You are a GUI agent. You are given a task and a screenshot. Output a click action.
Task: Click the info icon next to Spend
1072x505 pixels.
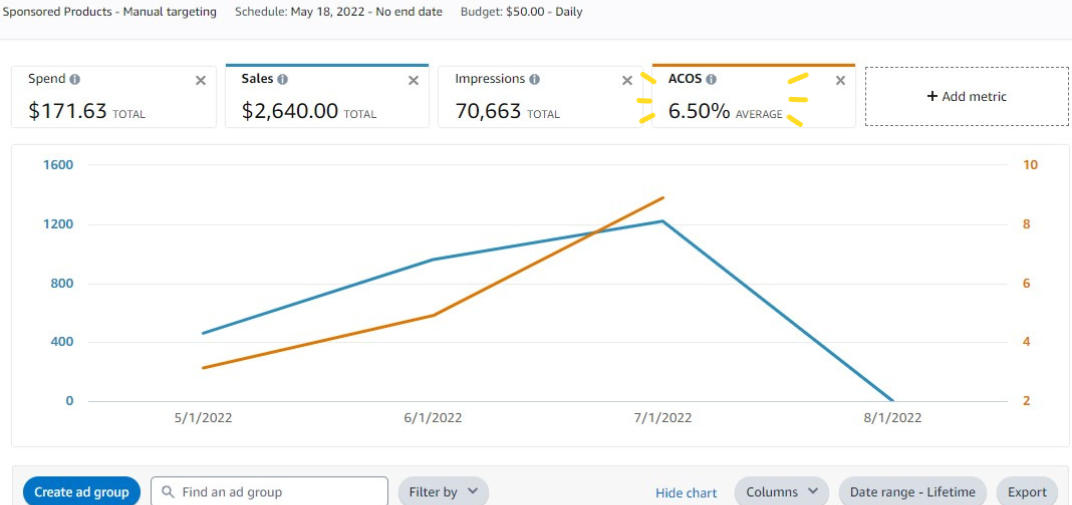(76, 79)
